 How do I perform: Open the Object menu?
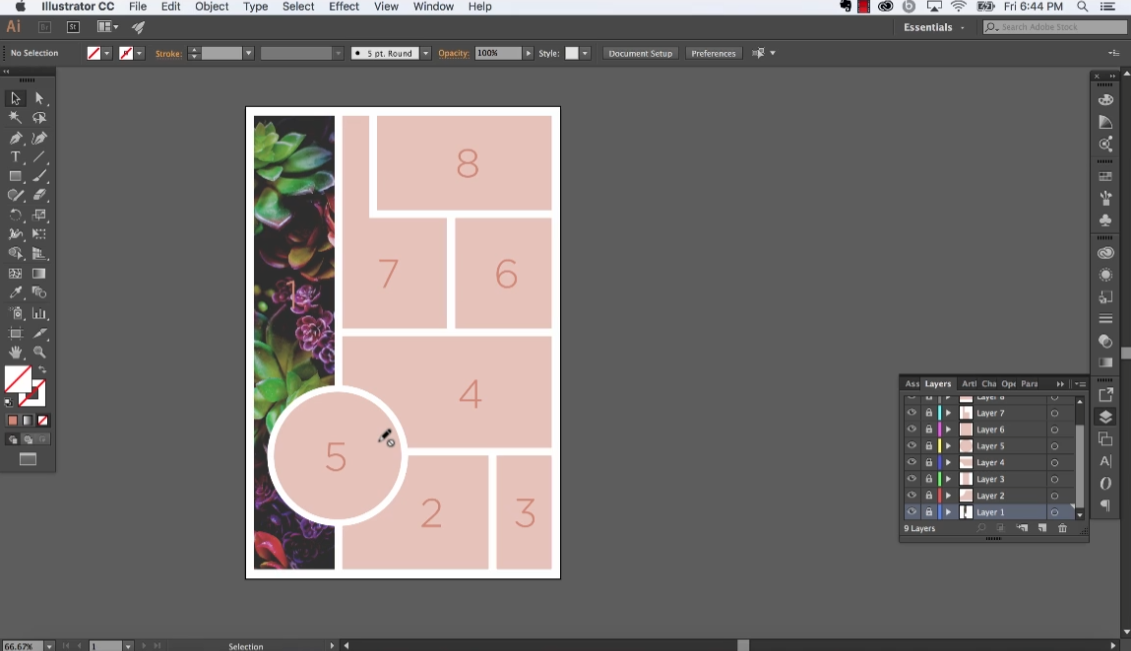(211, 6)
